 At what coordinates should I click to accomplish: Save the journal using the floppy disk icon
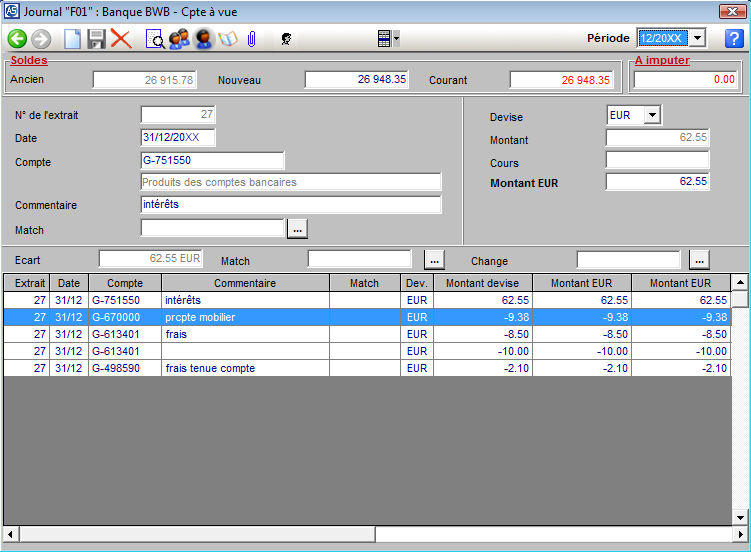tap(97, 39)
